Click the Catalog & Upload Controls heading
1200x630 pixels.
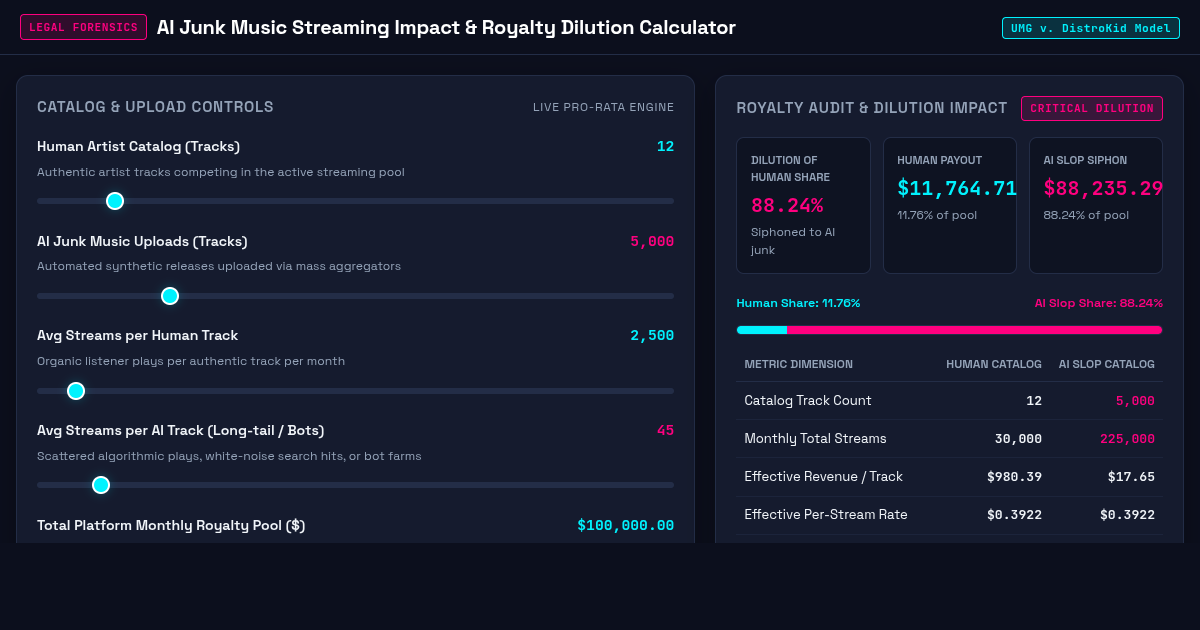[155, 107]
